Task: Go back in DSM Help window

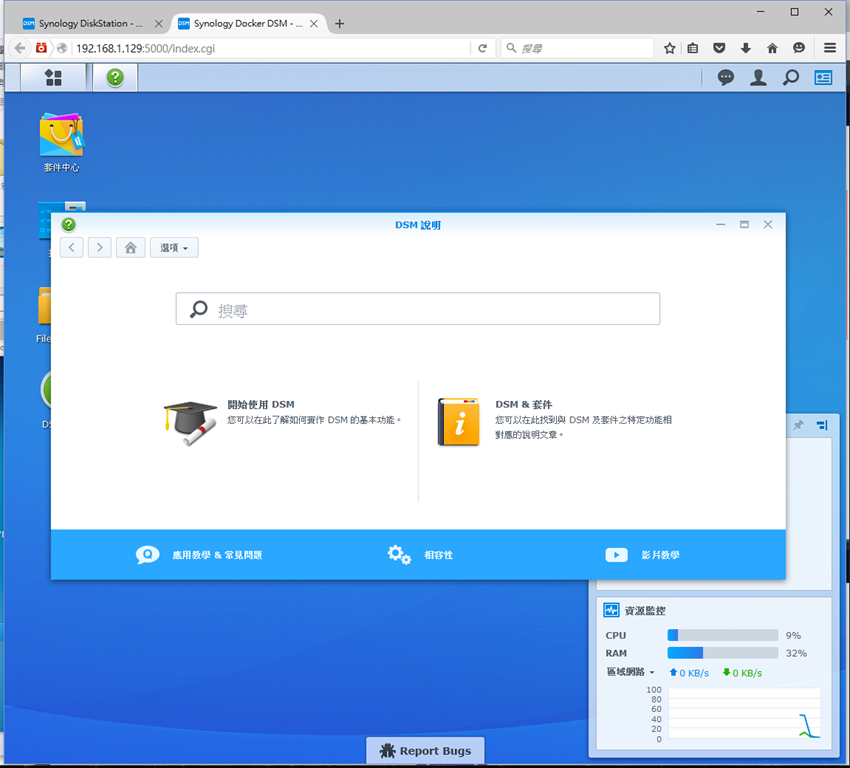Action: [72, 248]
